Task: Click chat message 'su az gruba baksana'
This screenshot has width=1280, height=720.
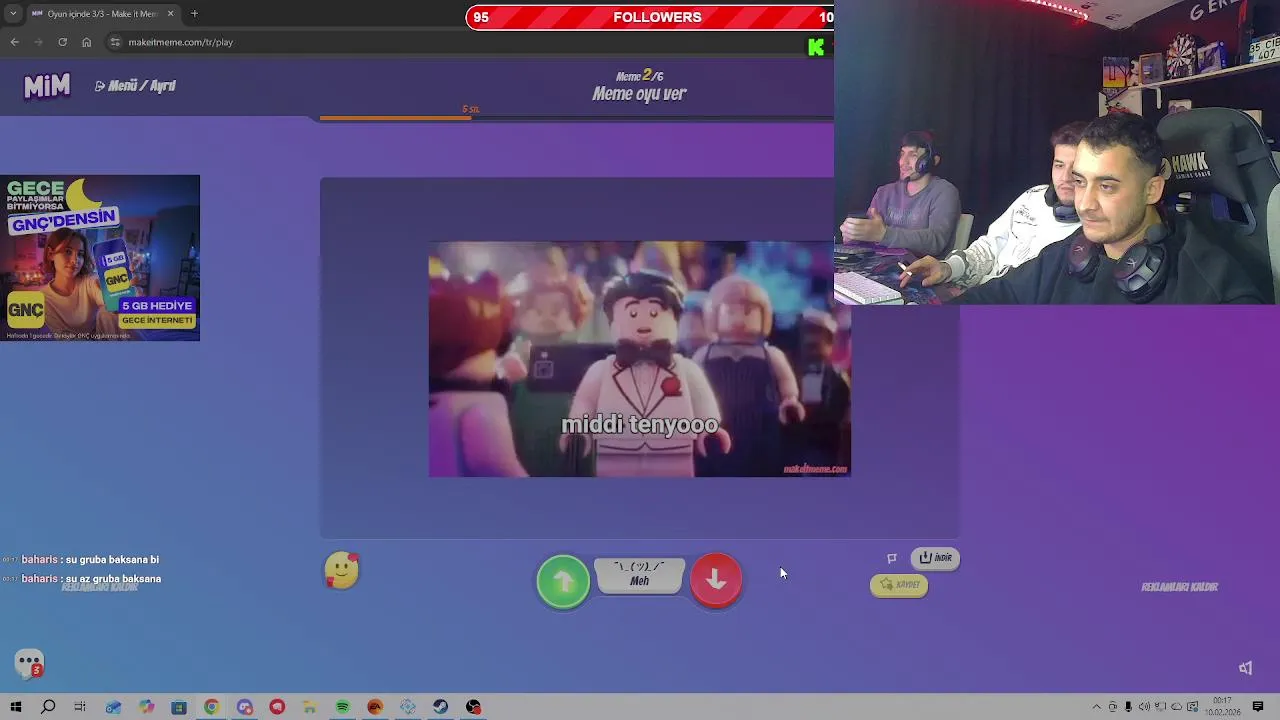Action: (x=113, y=579)
